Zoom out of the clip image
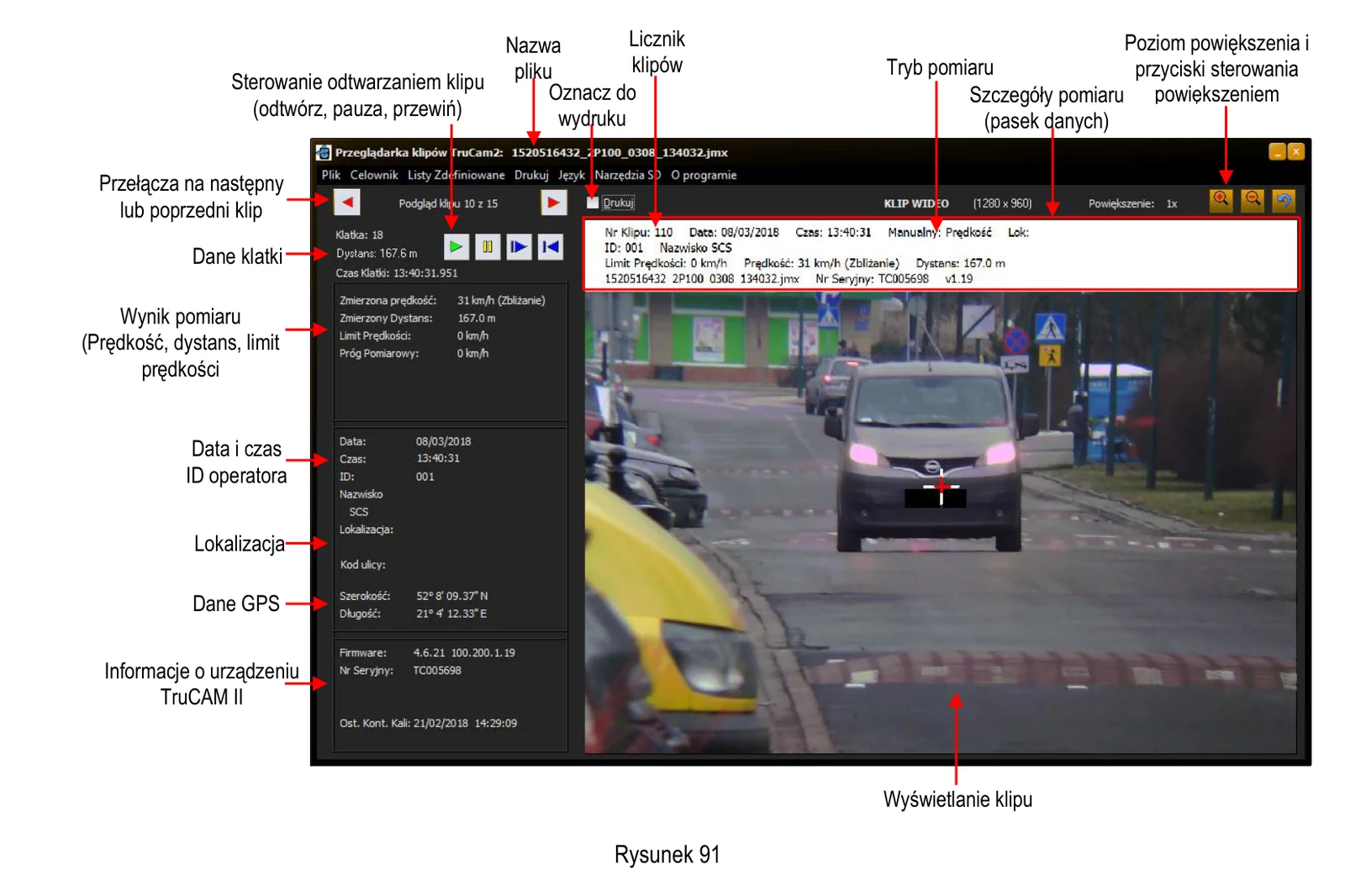1345x896 pixels. tap(1253, 200)
